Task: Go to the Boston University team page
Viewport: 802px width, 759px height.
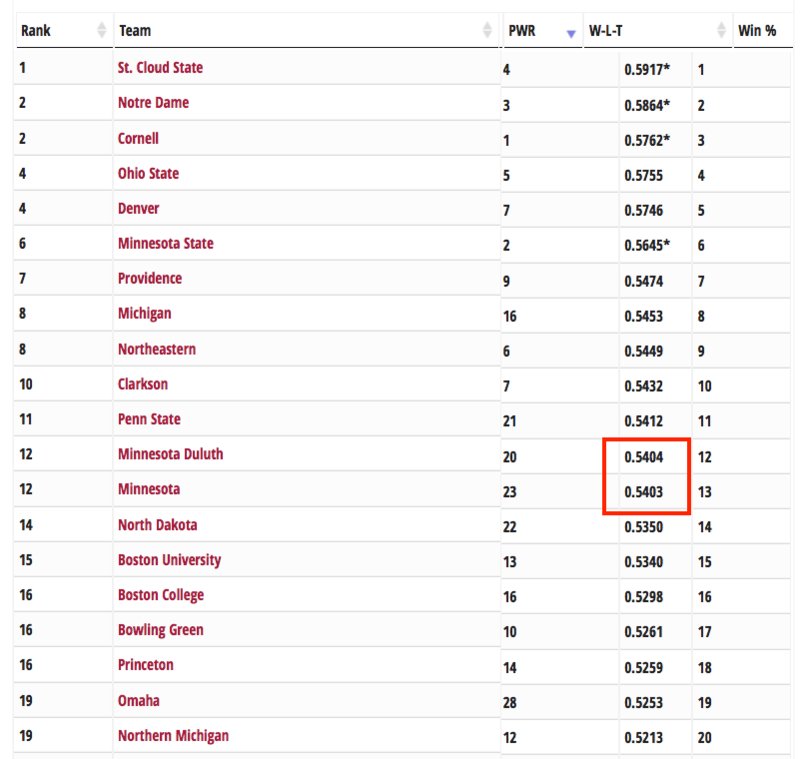Action: pyautogui.click(x=169, y=560)
